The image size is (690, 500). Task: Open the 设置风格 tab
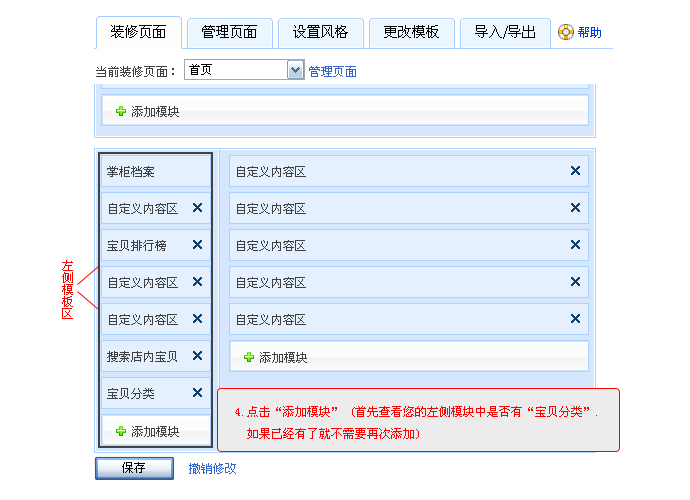click(x=320, y=32)
